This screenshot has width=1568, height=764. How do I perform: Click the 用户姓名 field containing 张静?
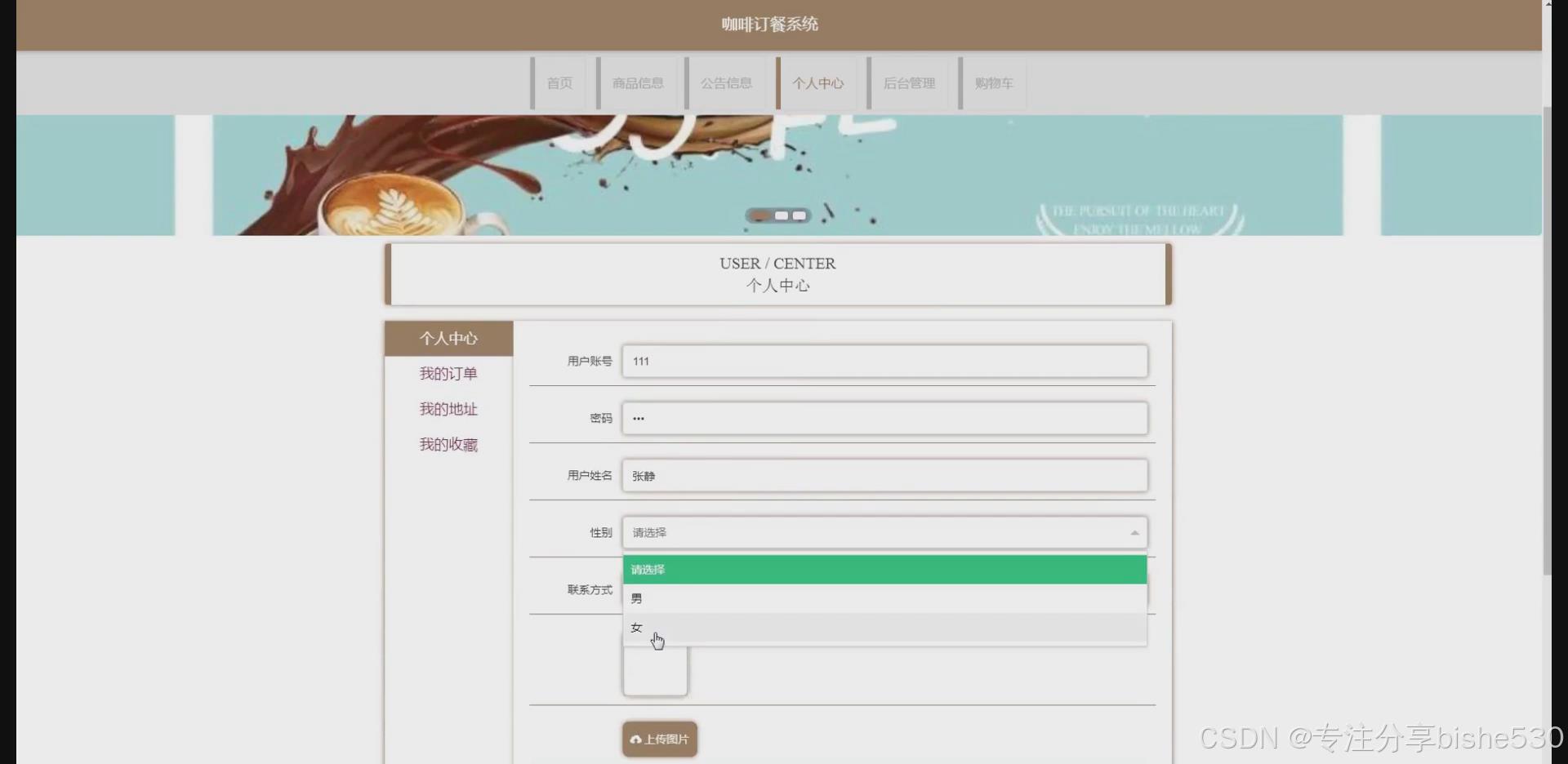pyautogui.click(x=884, y=475)
